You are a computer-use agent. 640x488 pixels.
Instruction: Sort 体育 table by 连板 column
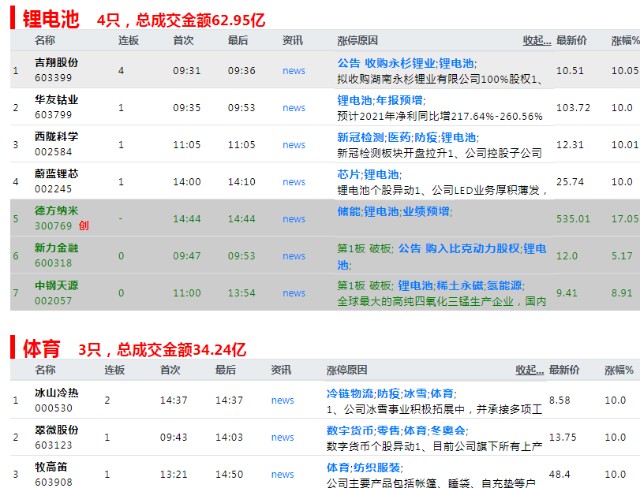point(115,370)
